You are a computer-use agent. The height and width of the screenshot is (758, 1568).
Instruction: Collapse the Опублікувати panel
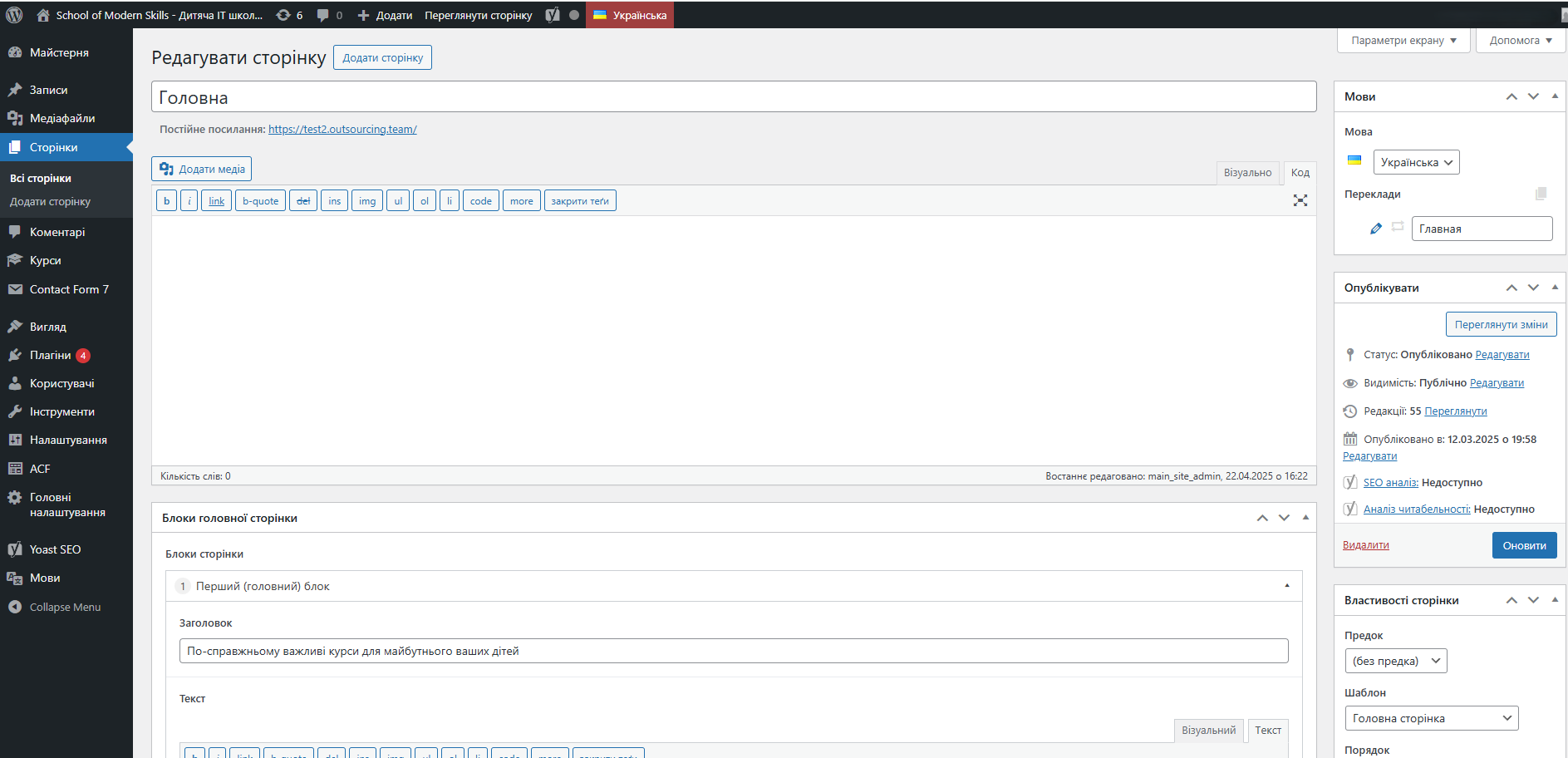point(1555,288)
